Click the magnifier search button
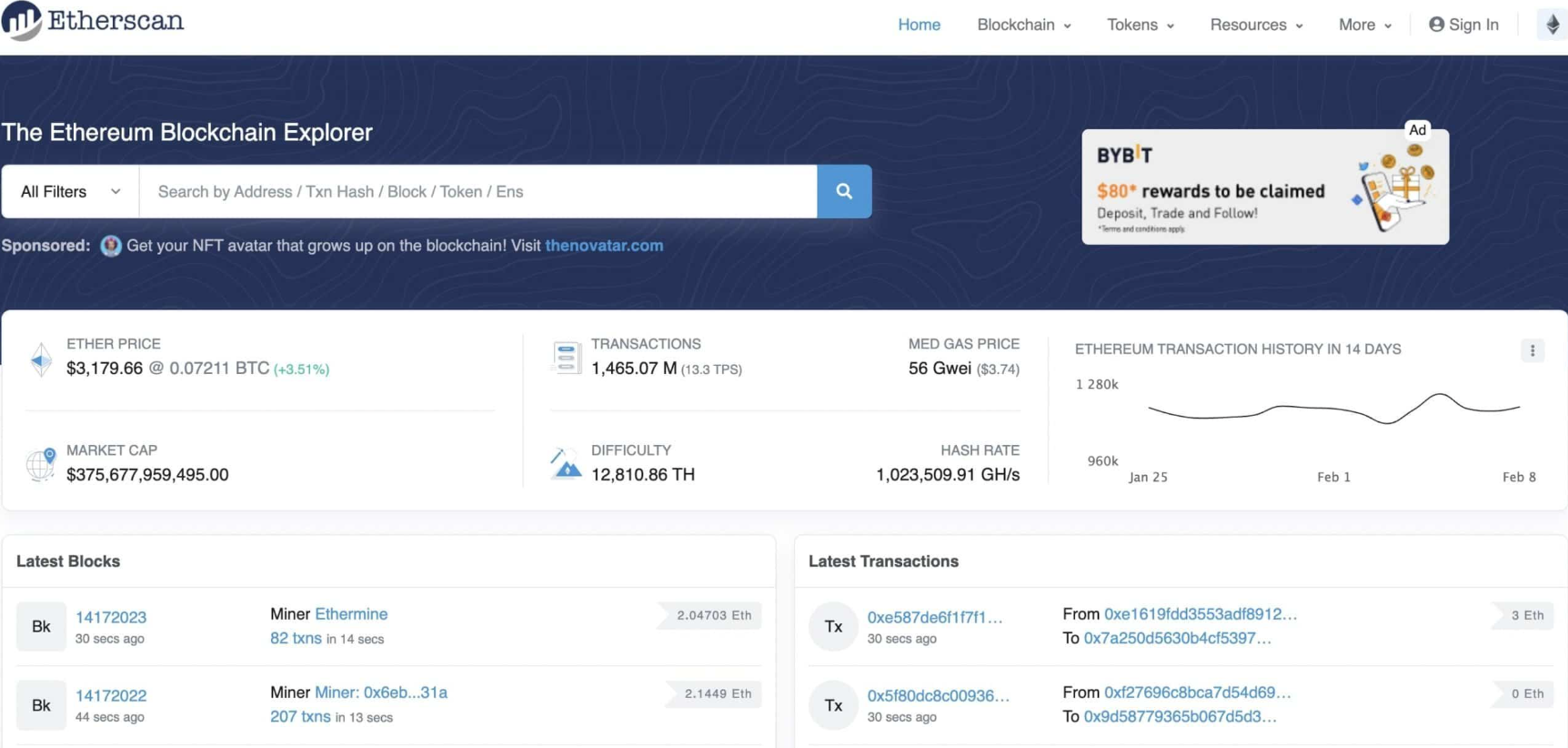This screenshot has height=748, width=1568. tap(844, 191)
